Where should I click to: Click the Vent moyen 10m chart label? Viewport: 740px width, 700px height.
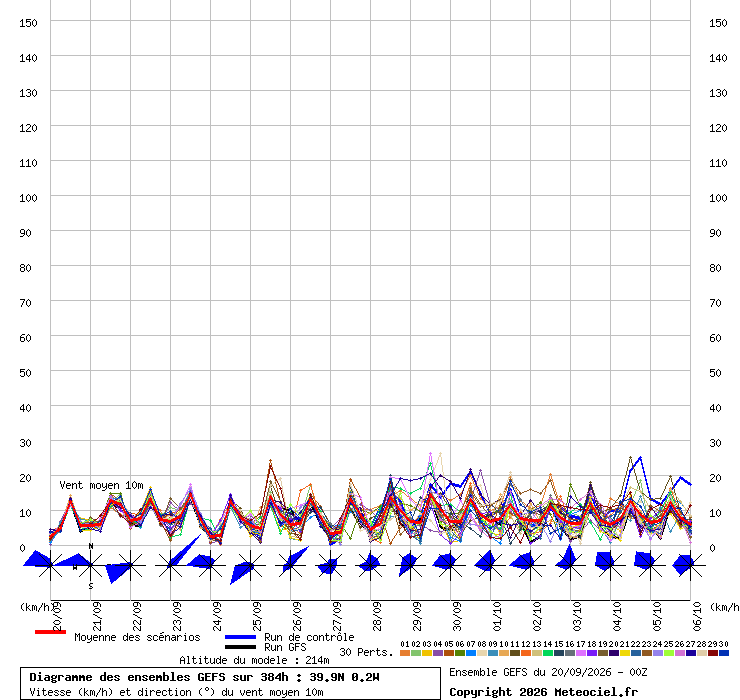click(x=101, y=485)
